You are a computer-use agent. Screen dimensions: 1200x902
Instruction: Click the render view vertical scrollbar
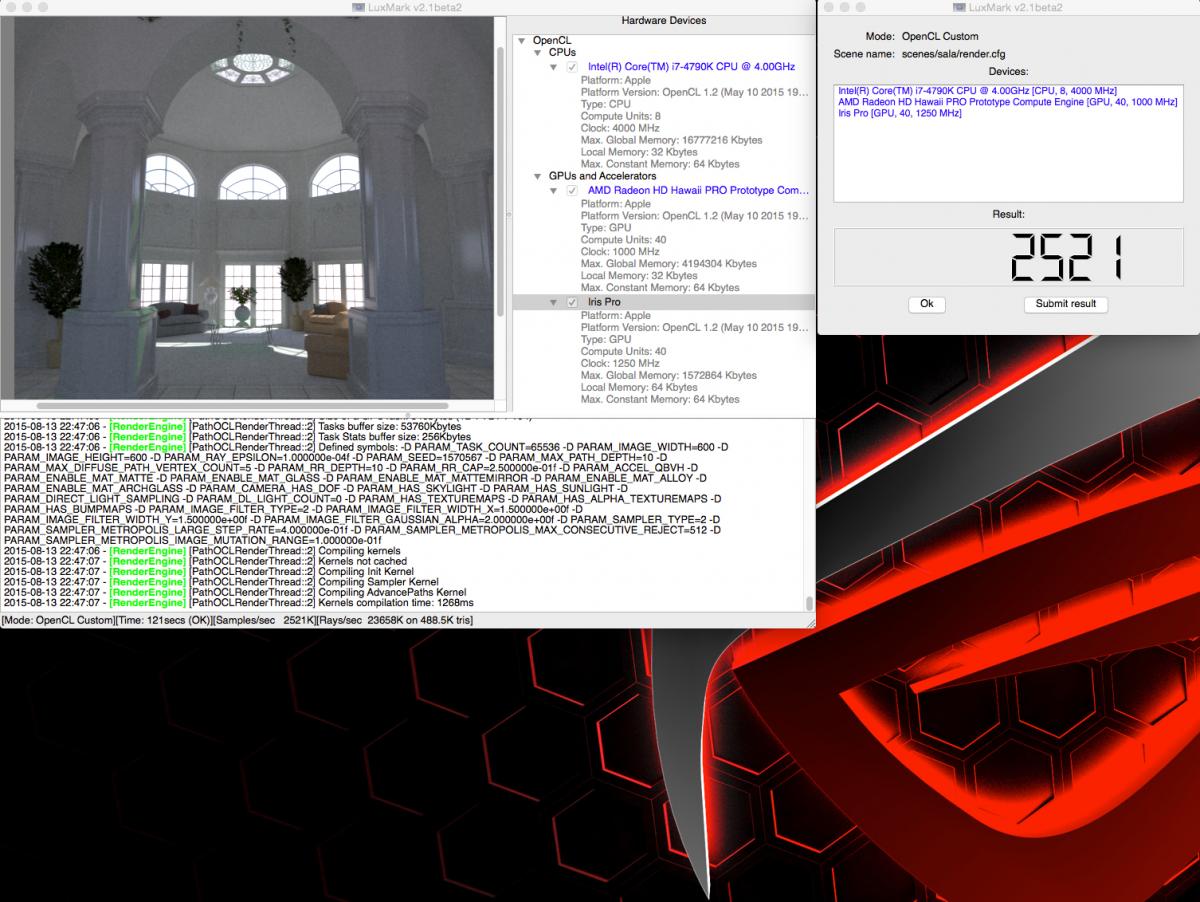[x=501, y=180]
